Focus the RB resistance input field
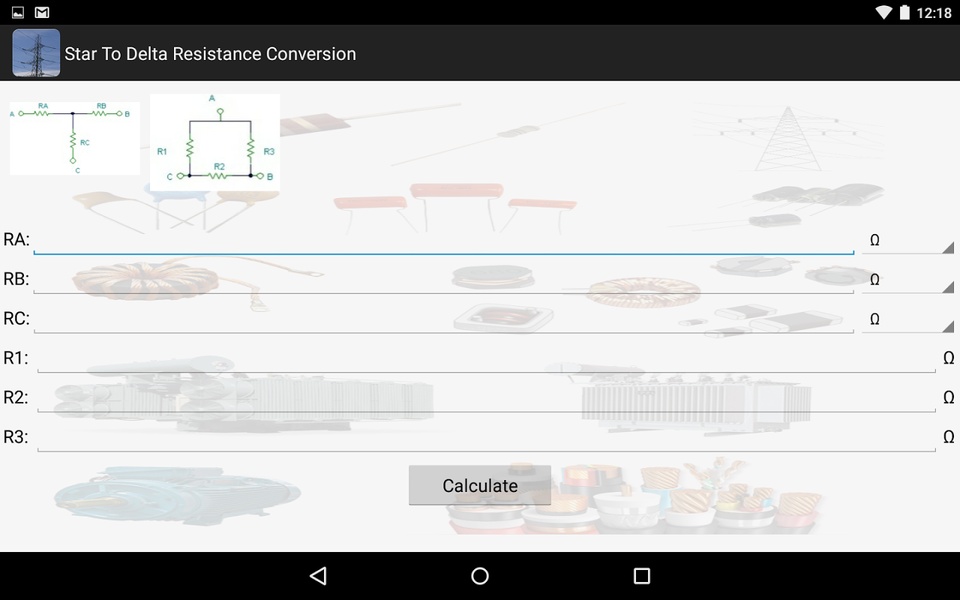The width and height of the screenshot is (960, 600). [444, 280]
